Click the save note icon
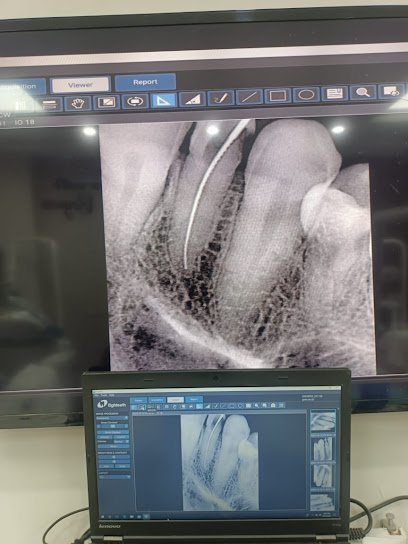The image size is (408, 544). 334,94
